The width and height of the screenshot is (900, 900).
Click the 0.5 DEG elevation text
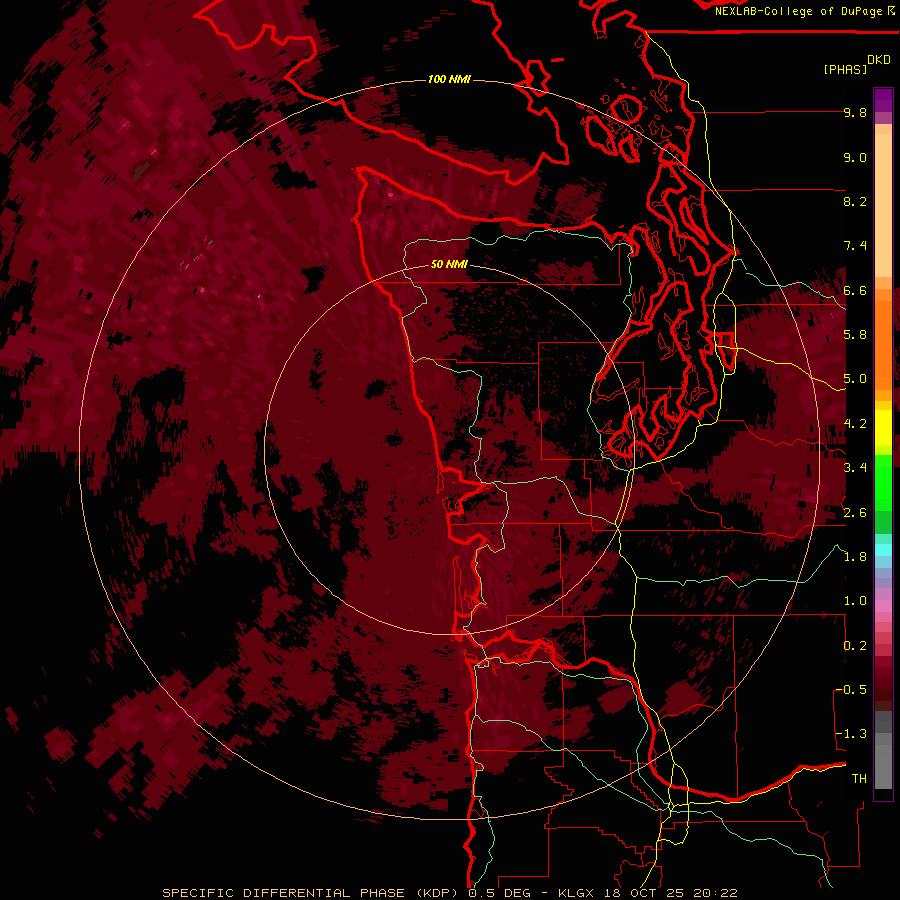point(501,893)
